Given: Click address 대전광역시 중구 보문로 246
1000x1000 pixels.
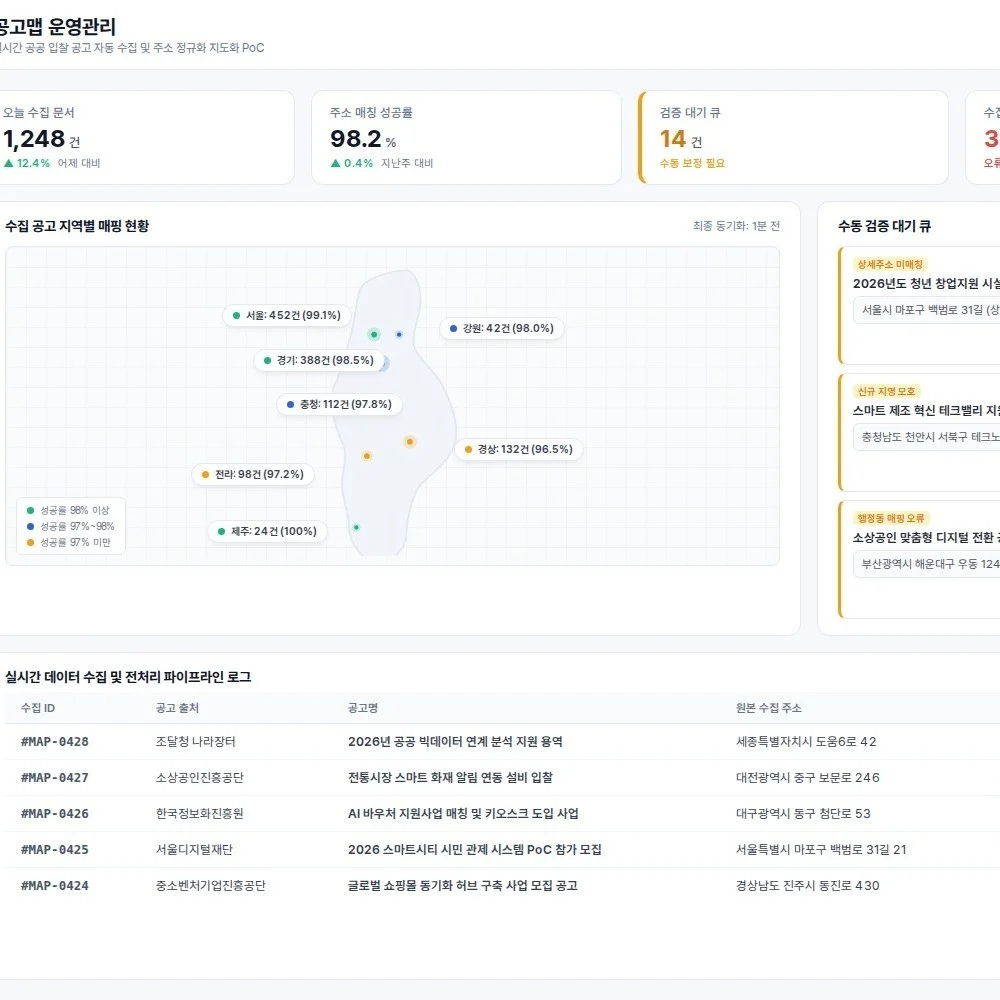Looking at the screenshot, I should click(x=807, y=777).
